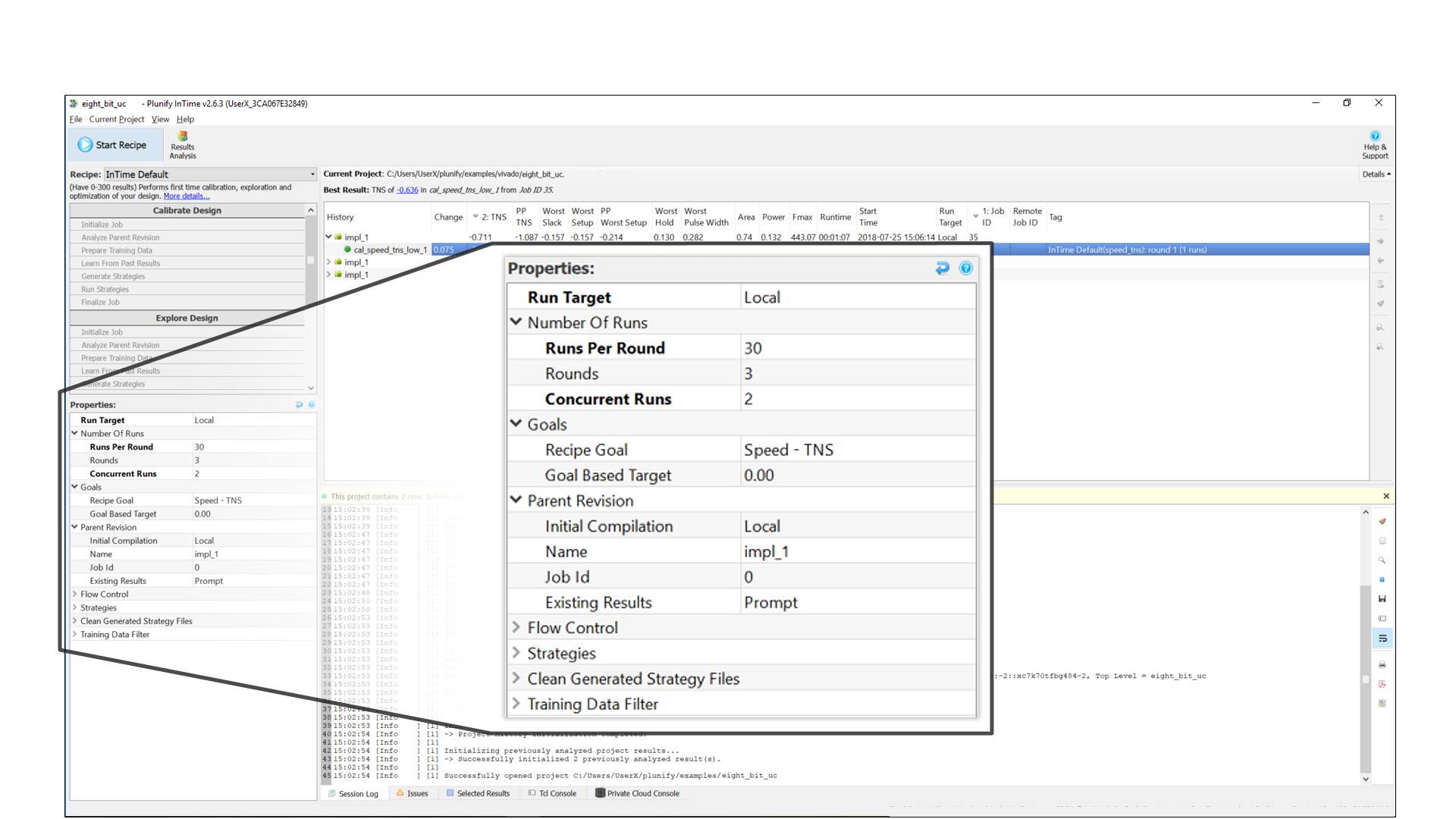The width and height of the screenshot is (1456, 819).
Task: Print the log using the printer icon
Action: tap(1382, 664)
